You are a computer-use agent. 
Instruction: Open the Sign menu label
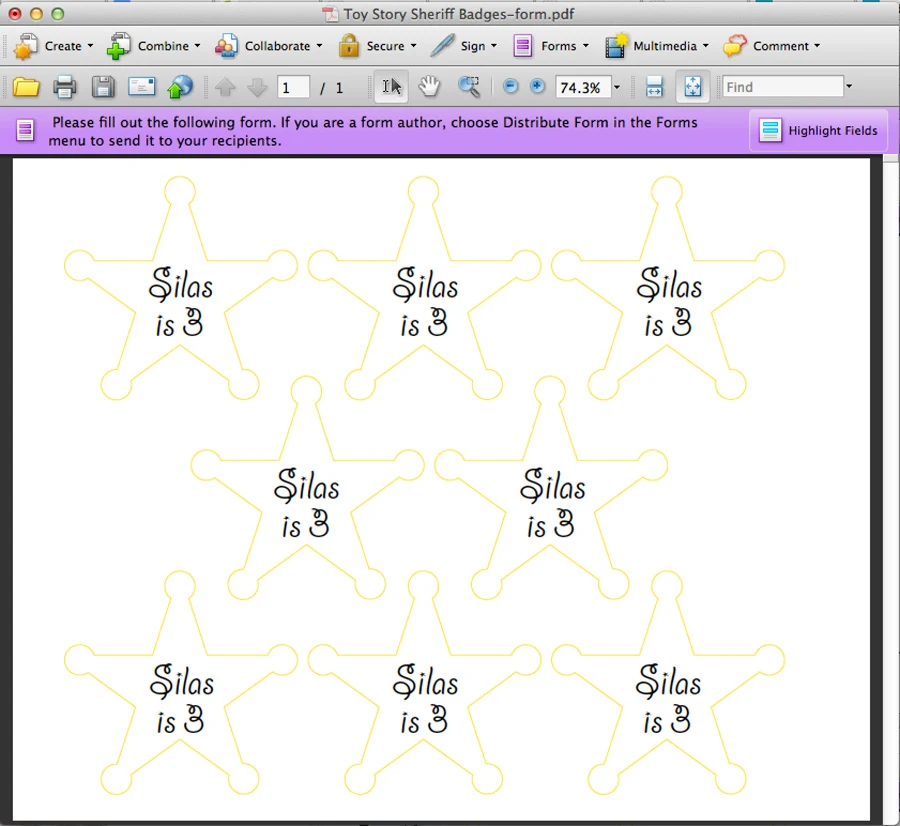coord(473,46)
